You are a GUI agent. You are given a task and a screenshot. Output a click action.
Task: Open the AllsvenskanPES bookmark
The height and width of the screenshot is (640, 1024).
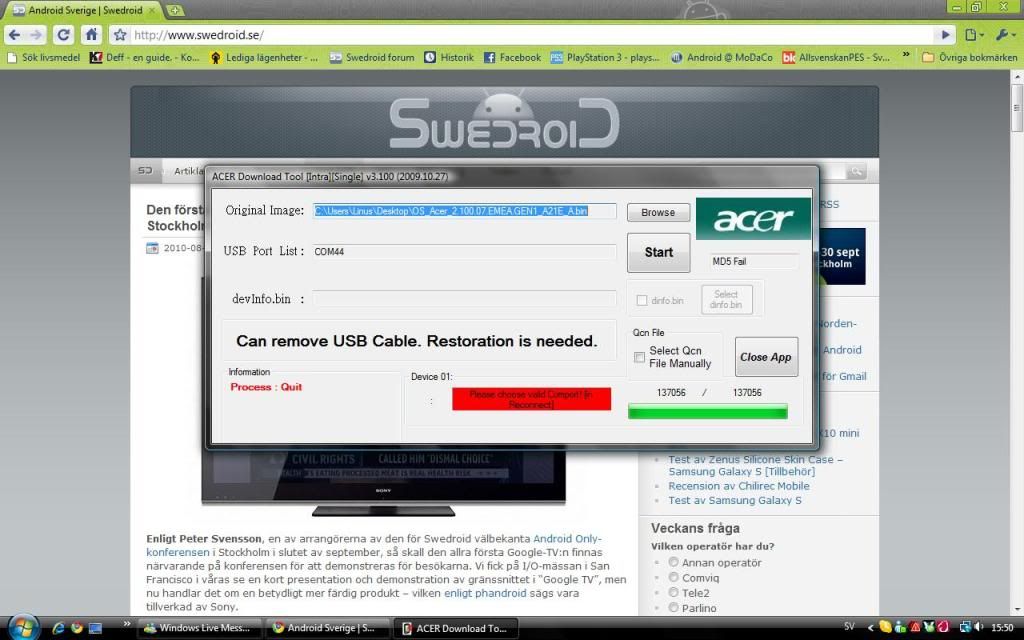coord(836,57)
